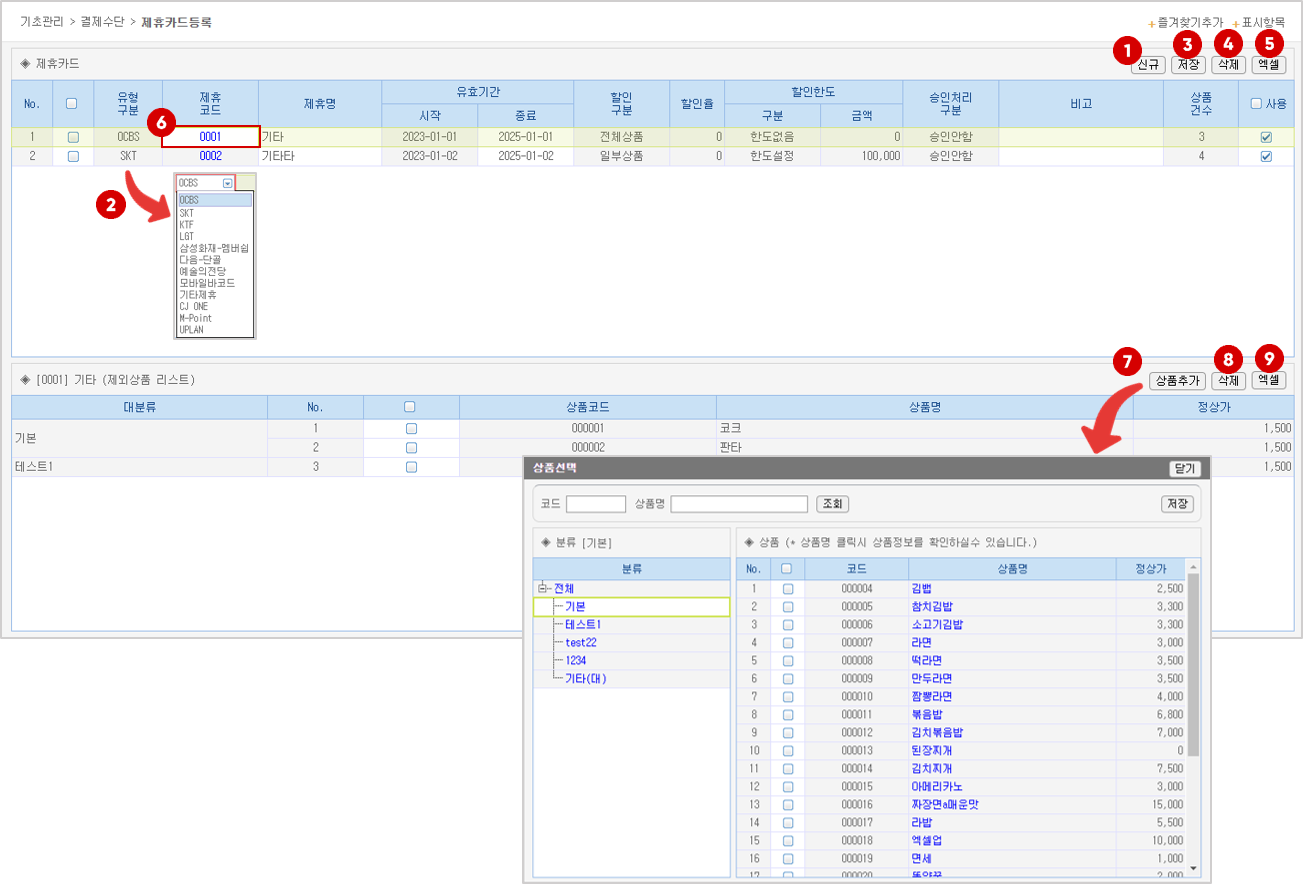The height and width of the screenshot is (884, 1303).
Task: Click the 상품추가 button
Action: click(x=1177, y=380)
